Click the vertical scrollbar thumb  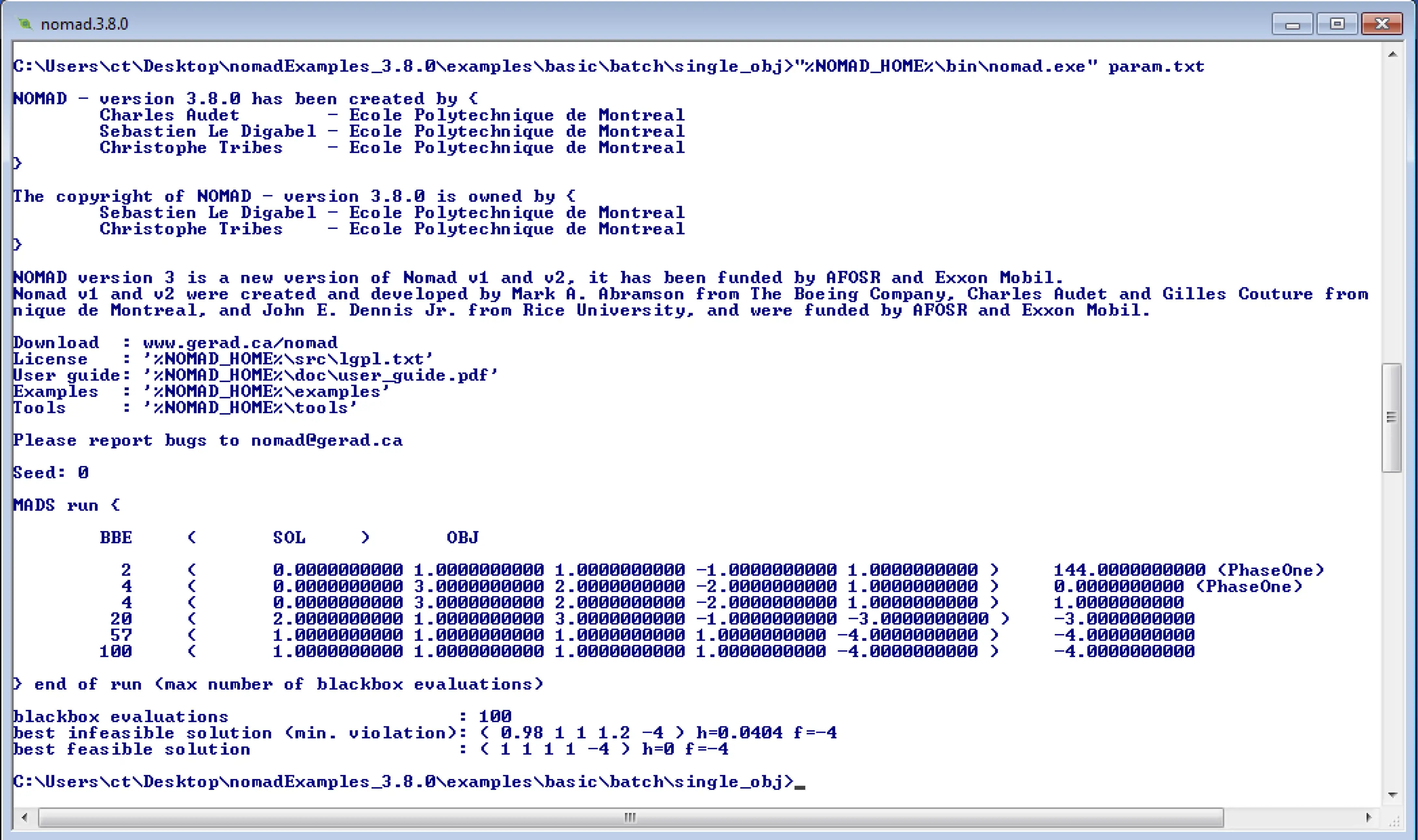[1392, 417]
